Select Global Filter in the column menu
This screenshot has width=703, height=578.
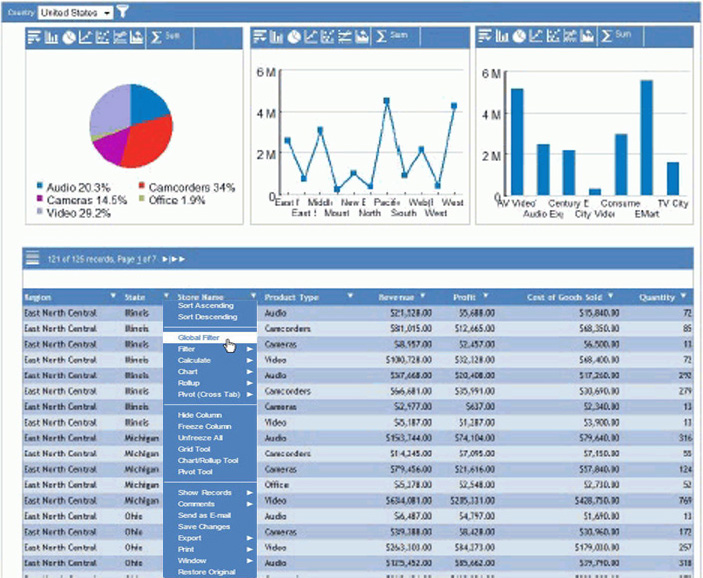click(x=209, y=338)
